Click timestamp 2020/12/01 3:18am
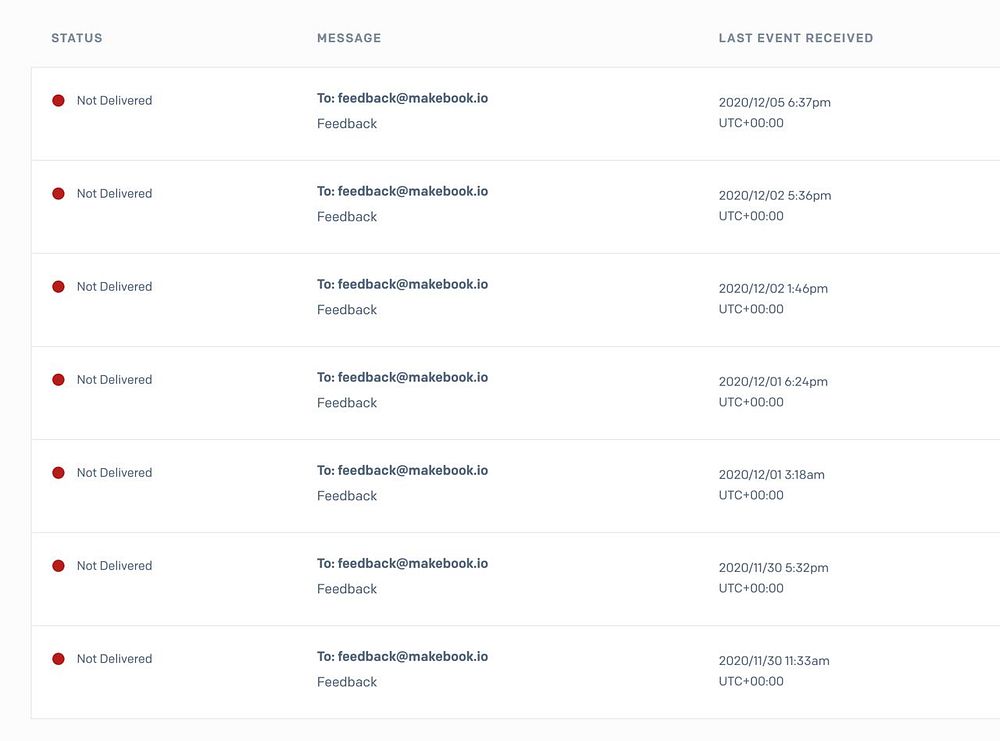 pos(772,475)
